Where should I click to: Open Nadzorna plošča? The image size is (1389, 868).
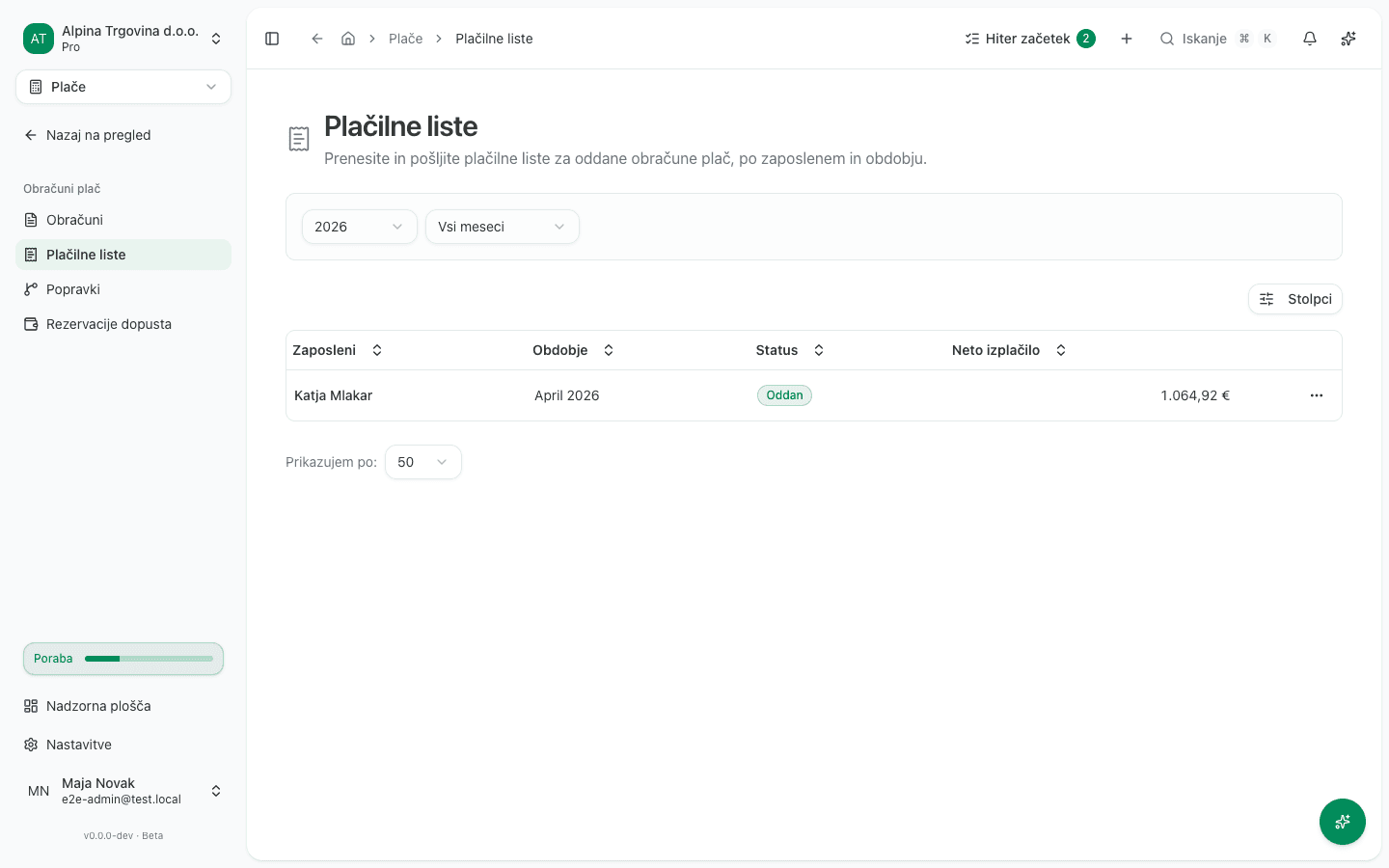(123, 706)
